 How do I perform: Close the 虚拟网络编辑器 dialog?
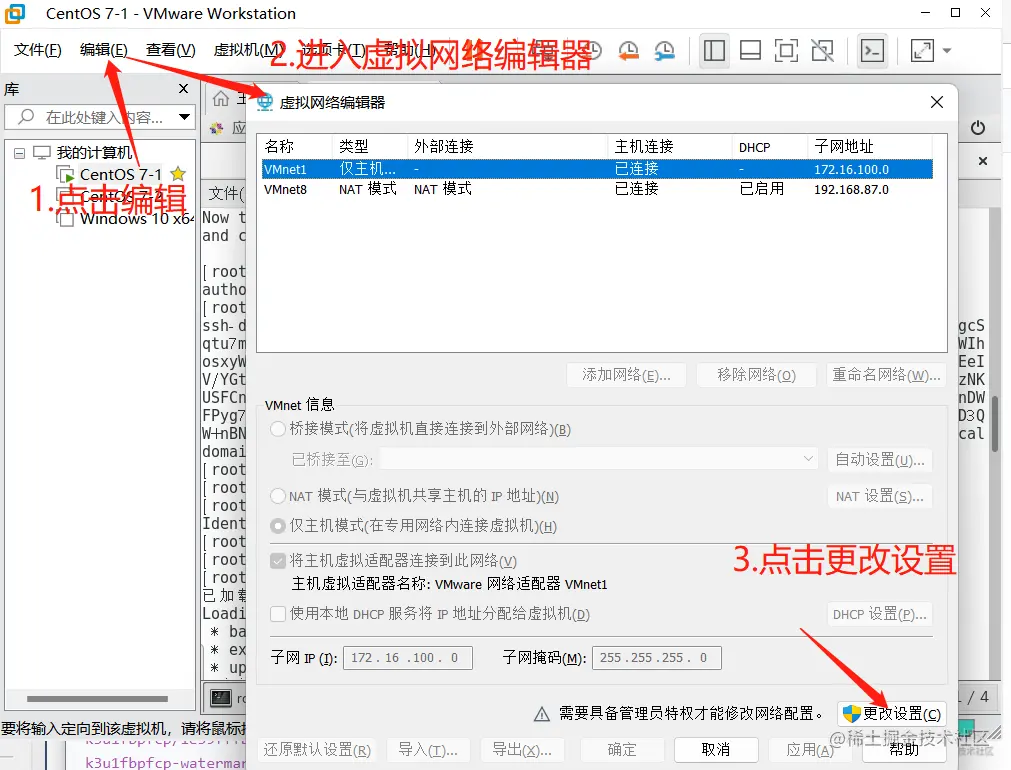tap(937, 102)
